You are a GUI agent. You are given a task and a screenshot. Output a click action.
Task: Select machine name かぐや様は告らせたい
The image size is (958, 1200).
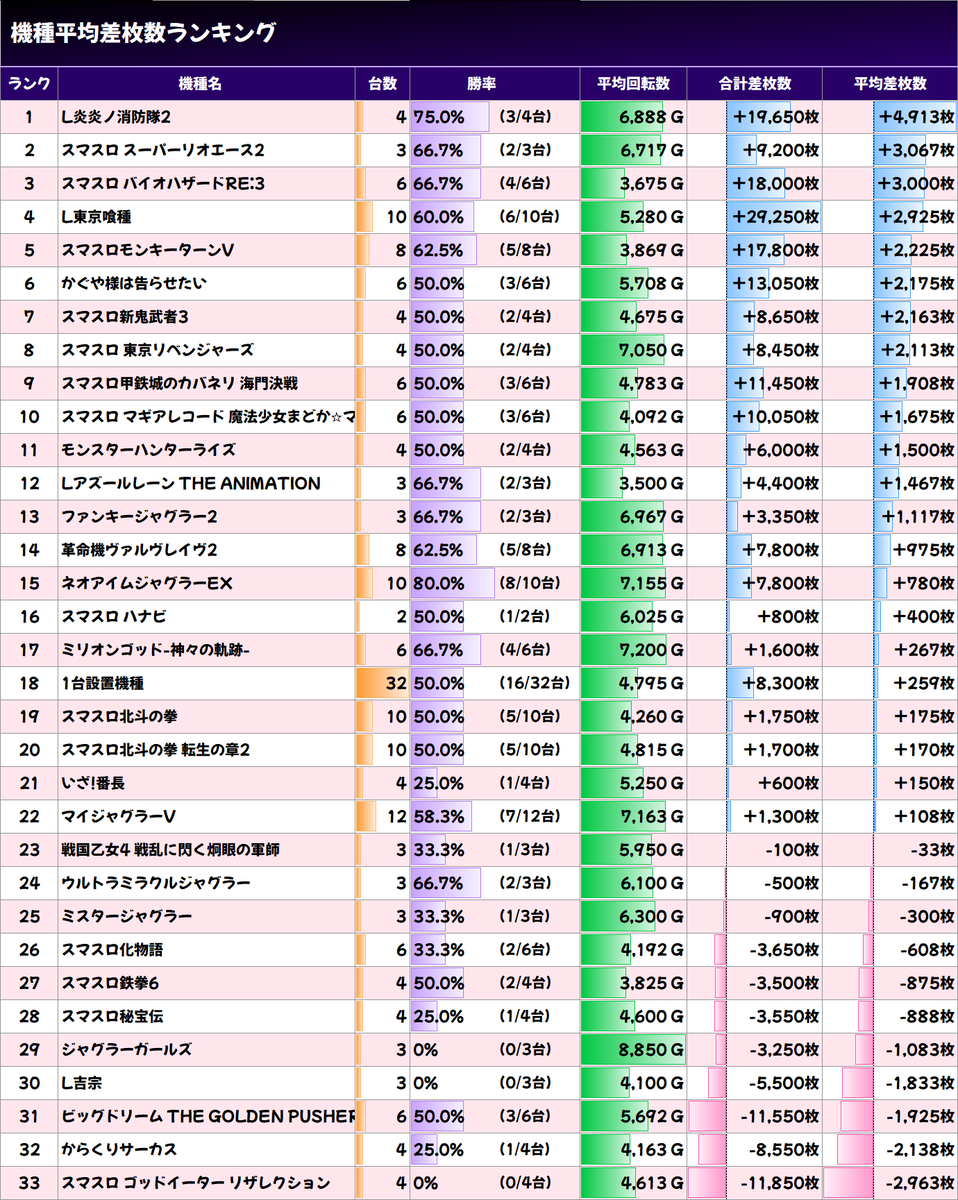tap(134, 284)
